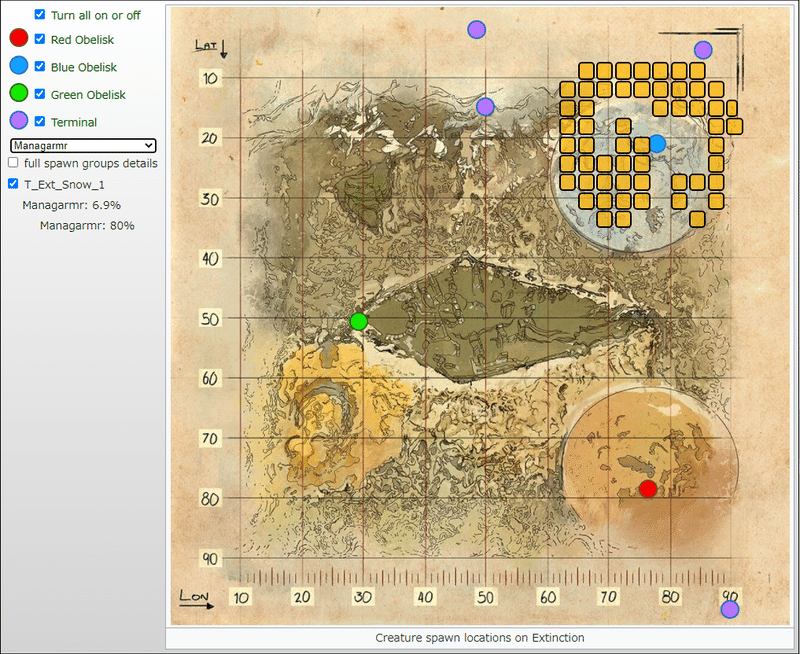
Task: Click the terminal marker below longitude 90
Action: pos(730,609)
